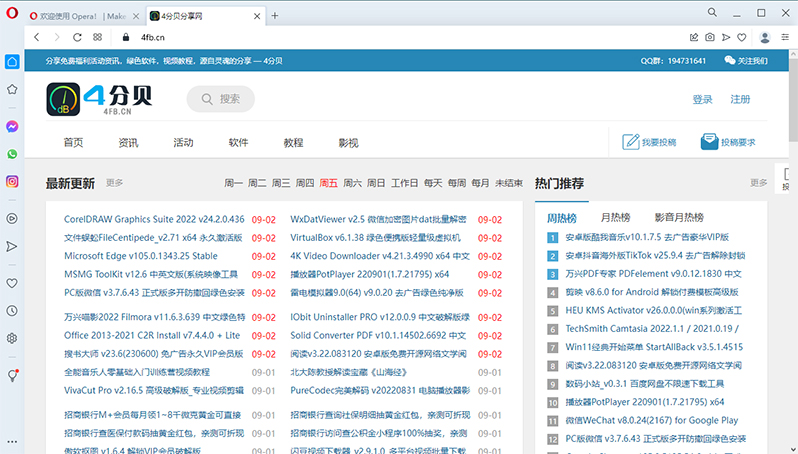Open history clock icon in sidebar
Image resolution: width=798 pixels, height=454 pixels.
pyautogui.click(x=12, y=311)
